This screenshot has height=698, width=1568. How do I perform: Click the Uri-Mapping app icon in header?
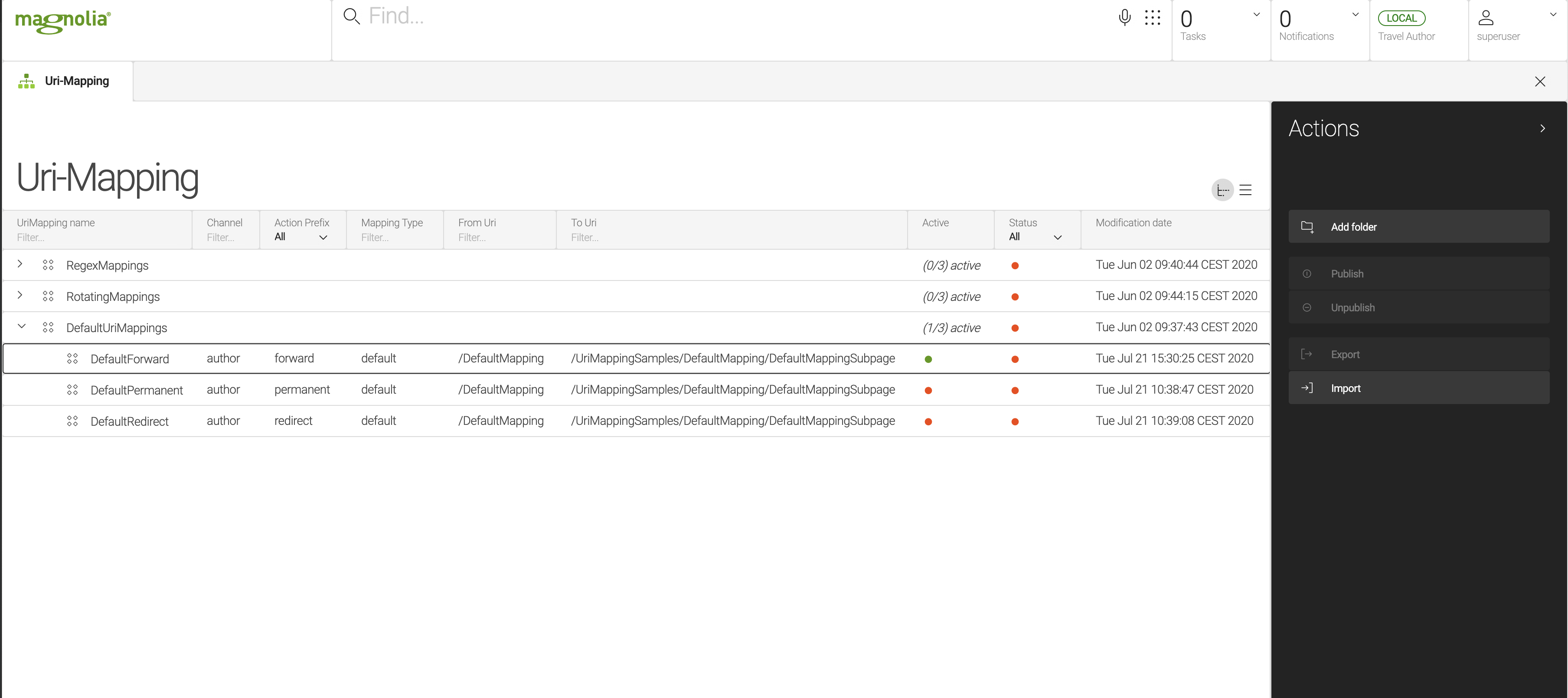[x=26, y=81]
